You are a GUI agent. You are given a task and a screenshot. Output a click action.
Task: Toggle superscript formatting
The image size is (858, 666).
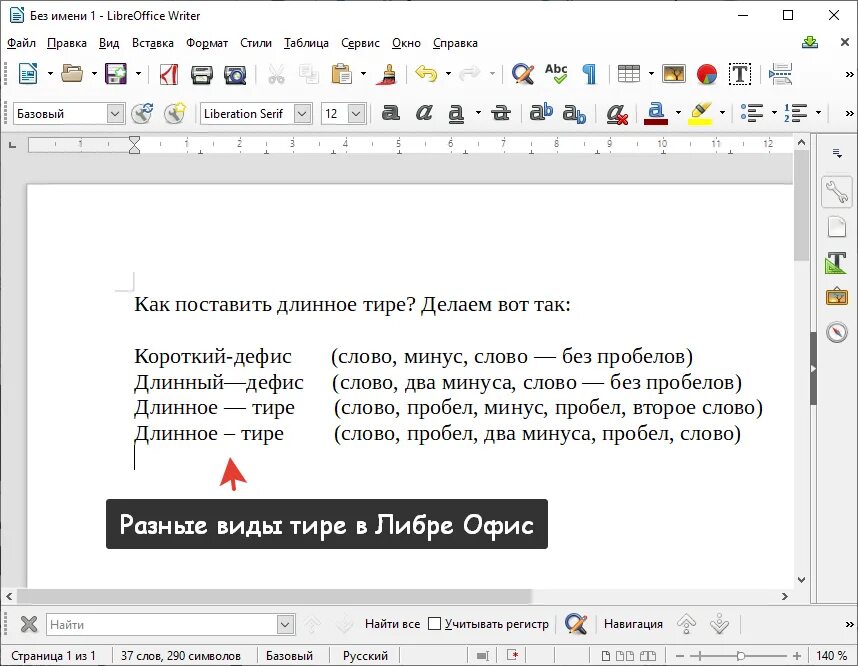tap(541, 112)
